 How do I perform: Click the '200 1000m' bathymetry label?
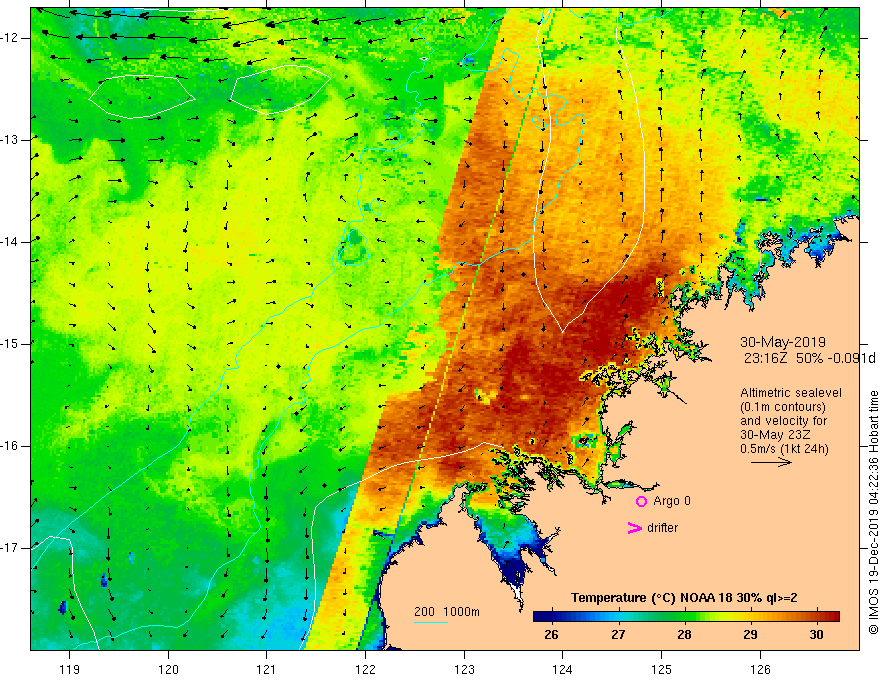(x=447, y=612)
